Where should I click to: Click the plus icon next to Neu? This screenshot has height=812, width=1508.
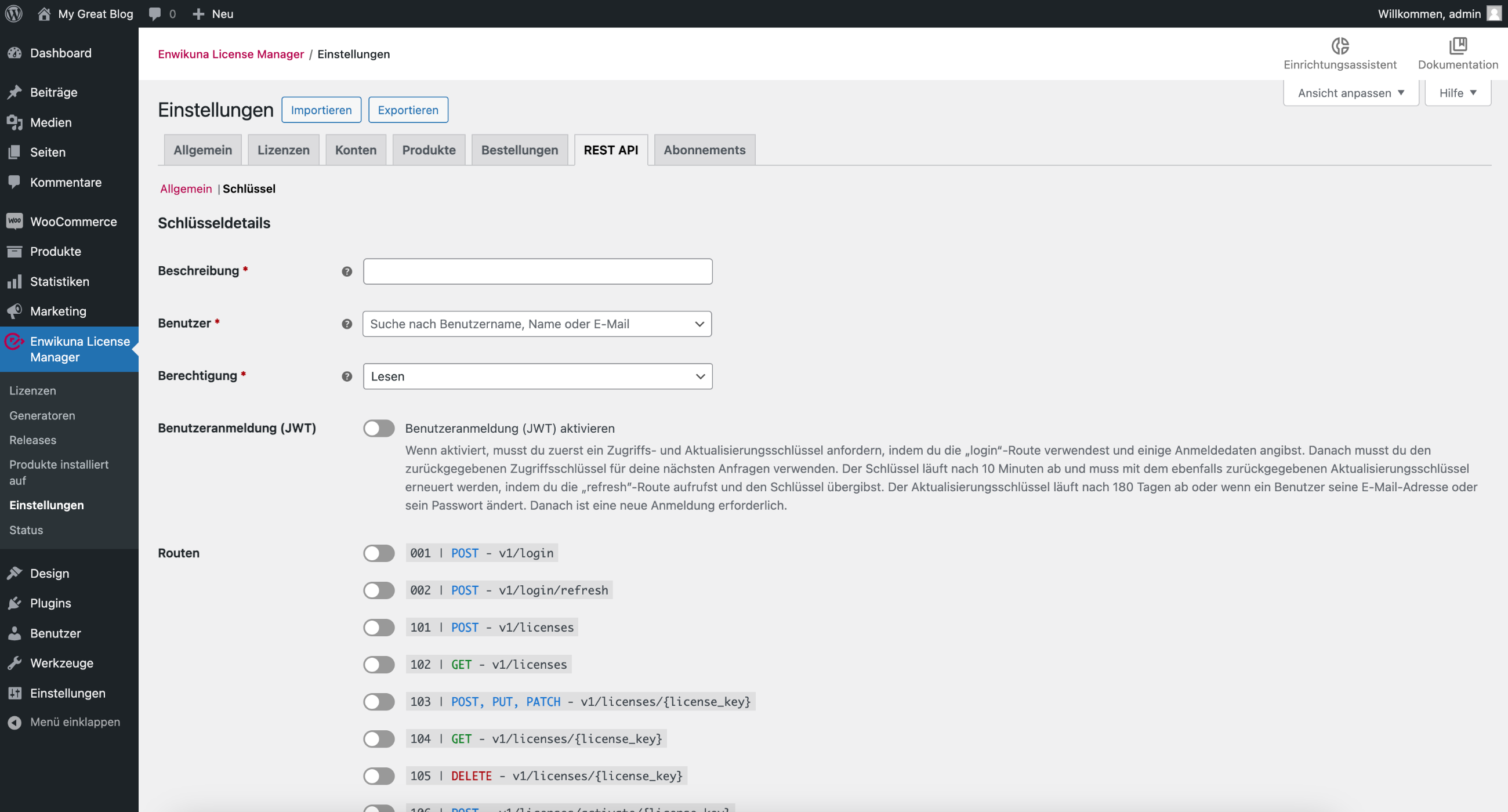click(198, 14)
